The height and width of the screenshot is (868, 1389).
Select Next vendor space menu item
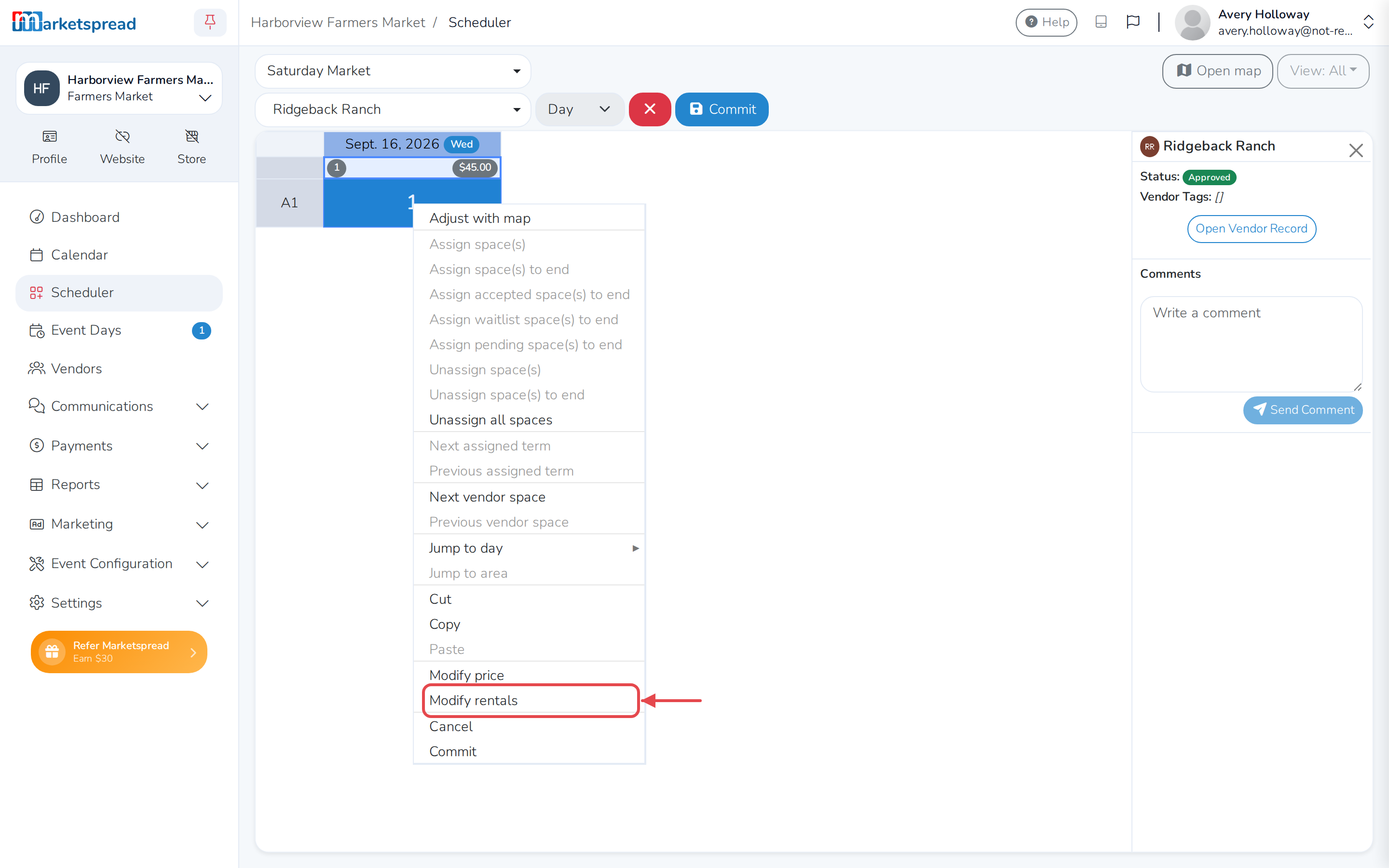click(x=529, y=497)
